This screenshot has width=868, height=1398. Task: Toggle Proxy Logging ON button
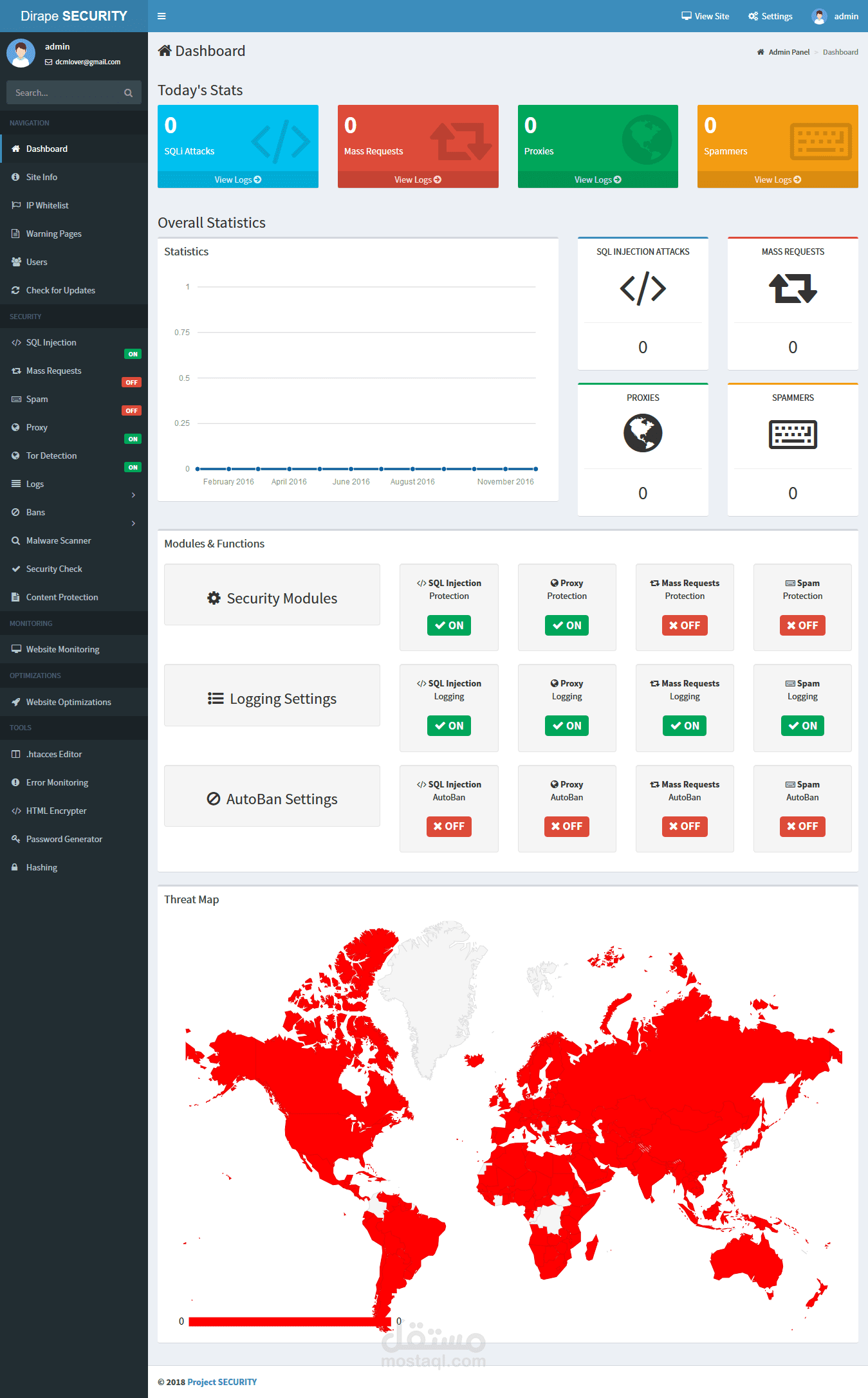[x=567, y=726]
